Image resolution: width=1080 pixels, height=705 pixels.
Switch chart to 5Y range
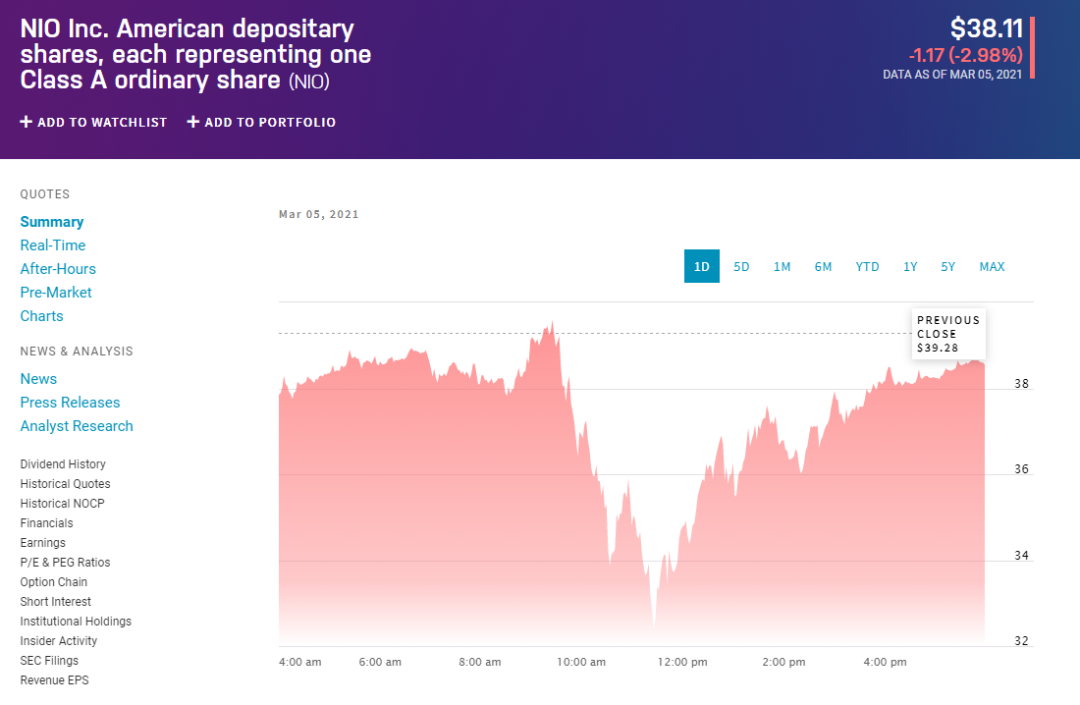tap(948, 266)
